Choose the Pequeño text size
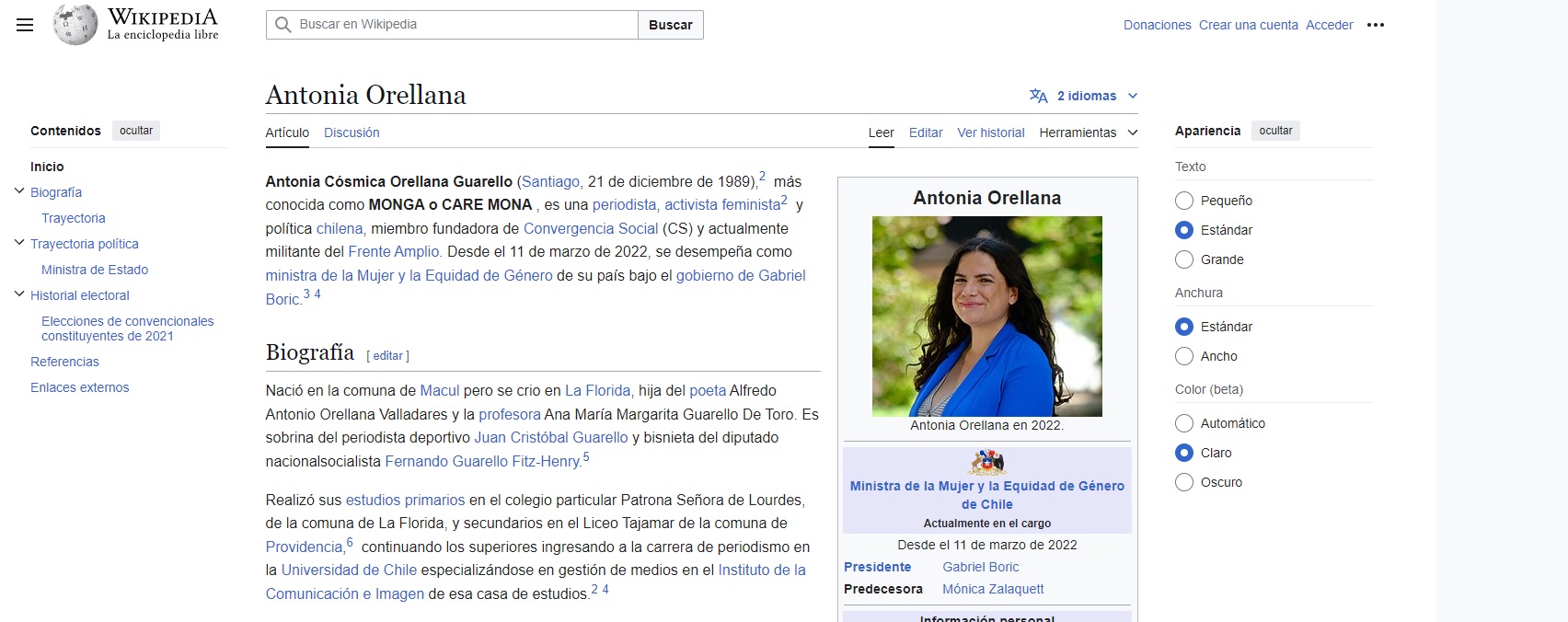 (x=1184, y=201)
